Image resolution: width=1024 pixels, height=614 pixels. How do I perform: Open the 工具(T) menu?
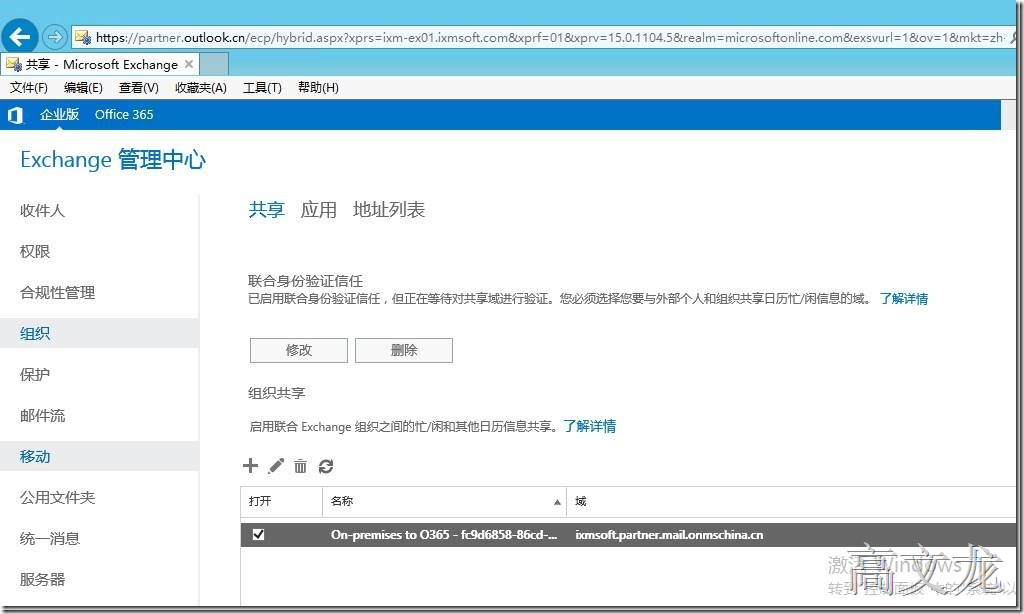pyautogui.click(x=262, y=88)
